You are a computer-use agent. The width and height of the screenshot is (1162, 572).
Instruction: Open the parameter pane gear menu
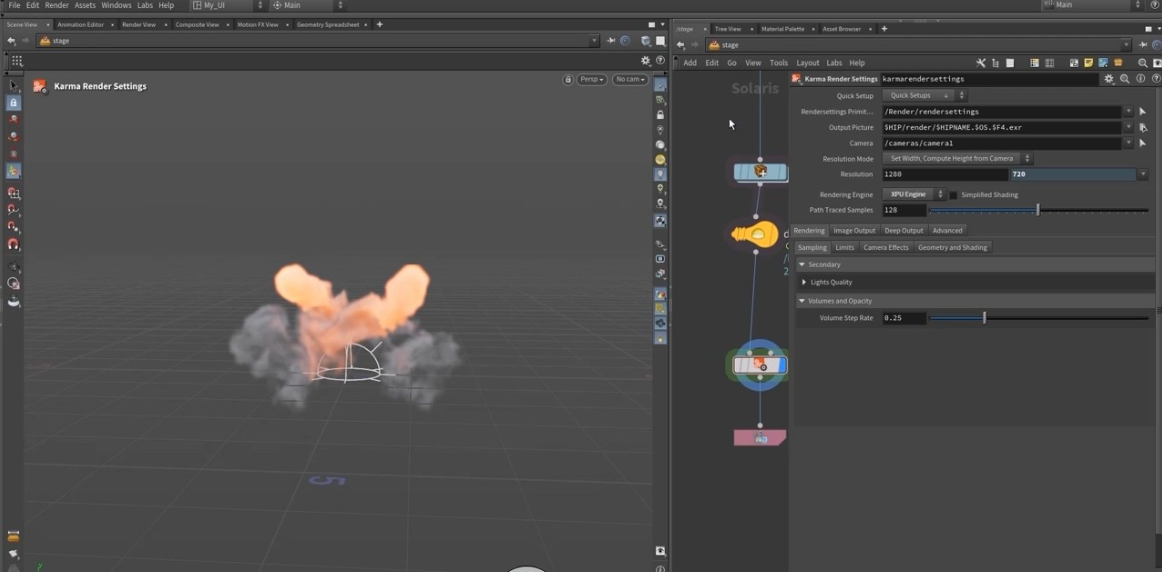pyautogui.click(x=1108, y=79)
